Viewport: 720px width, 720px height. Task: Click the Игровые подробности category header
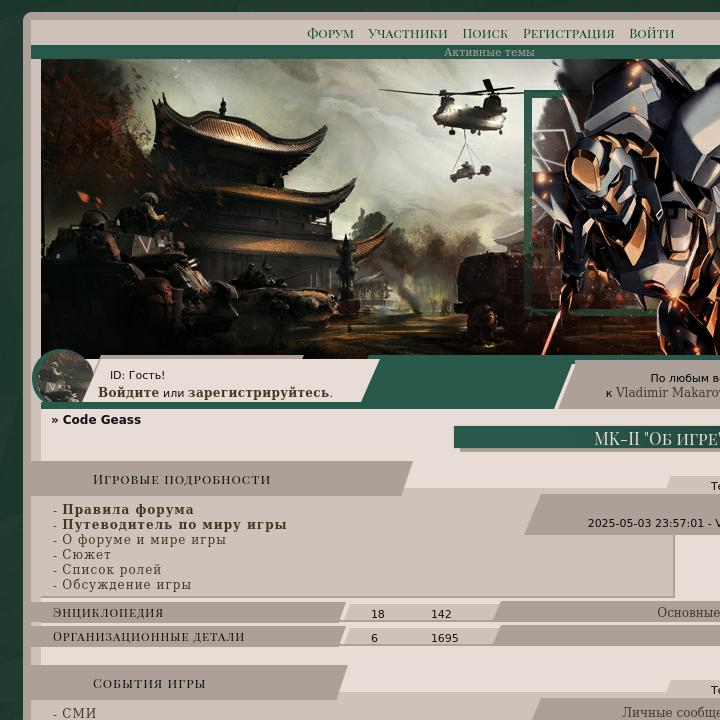click(181, 480)
